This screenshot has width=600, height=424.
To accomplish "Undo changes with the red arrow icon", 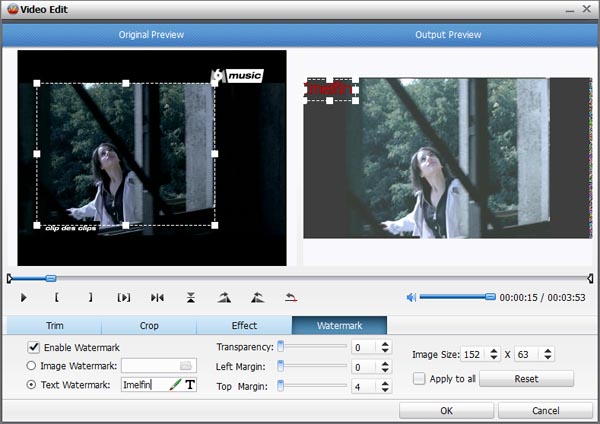I will (x=291, y=297).
